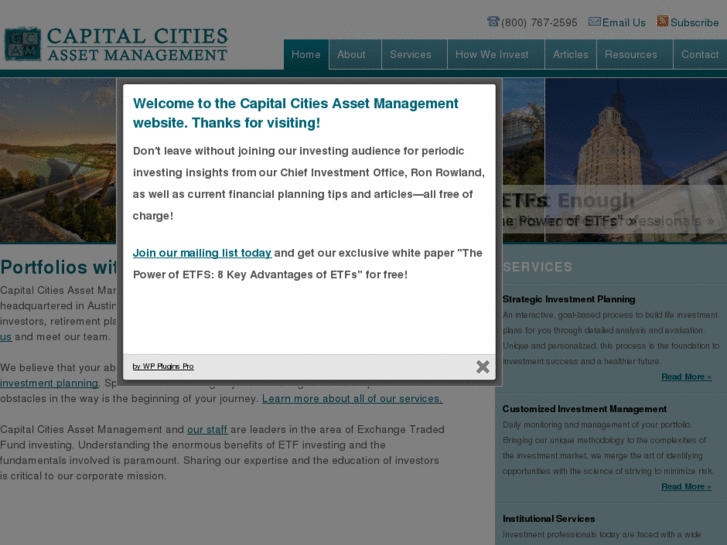
Task: Open the Resources menu
Action: click(x=635, y=54)
